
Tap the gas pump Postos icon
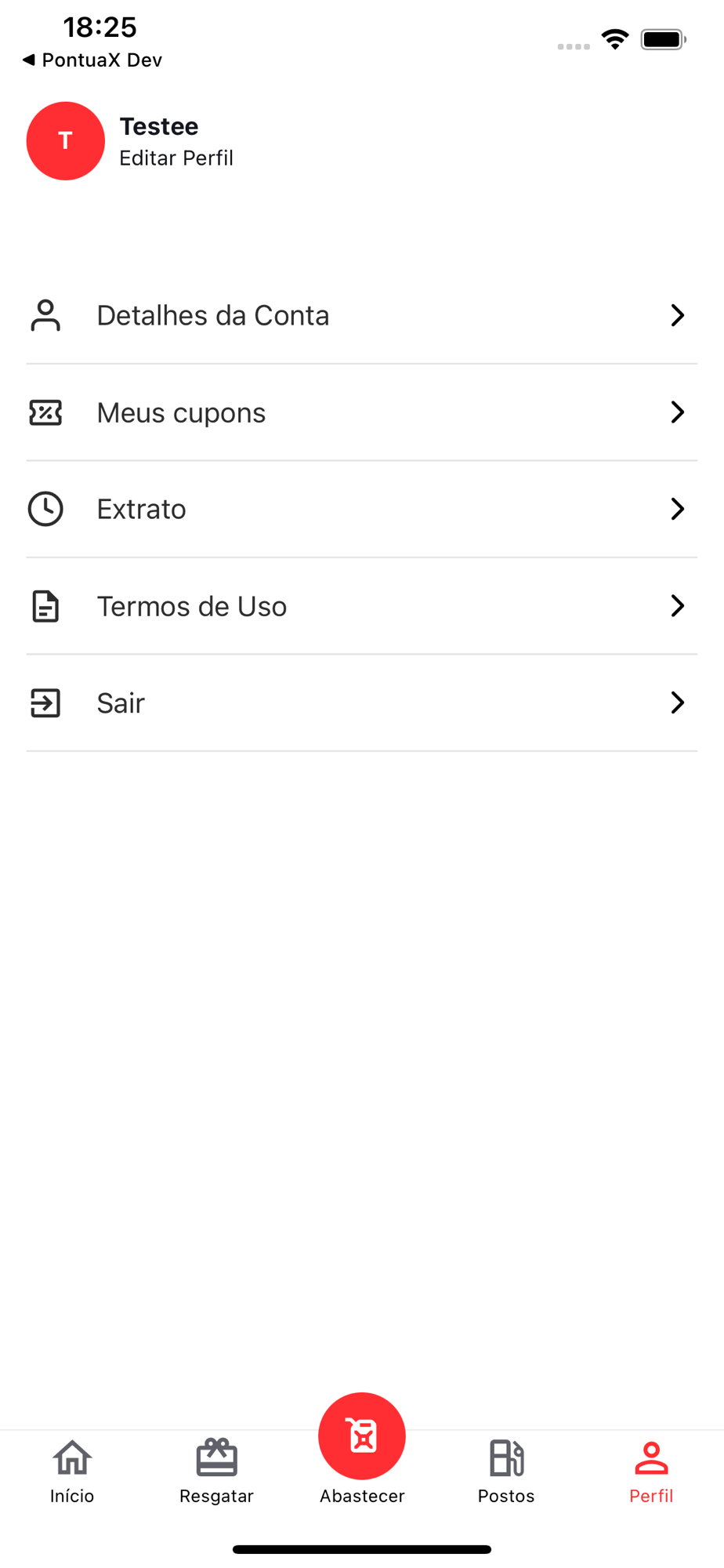click(506, 1458)
